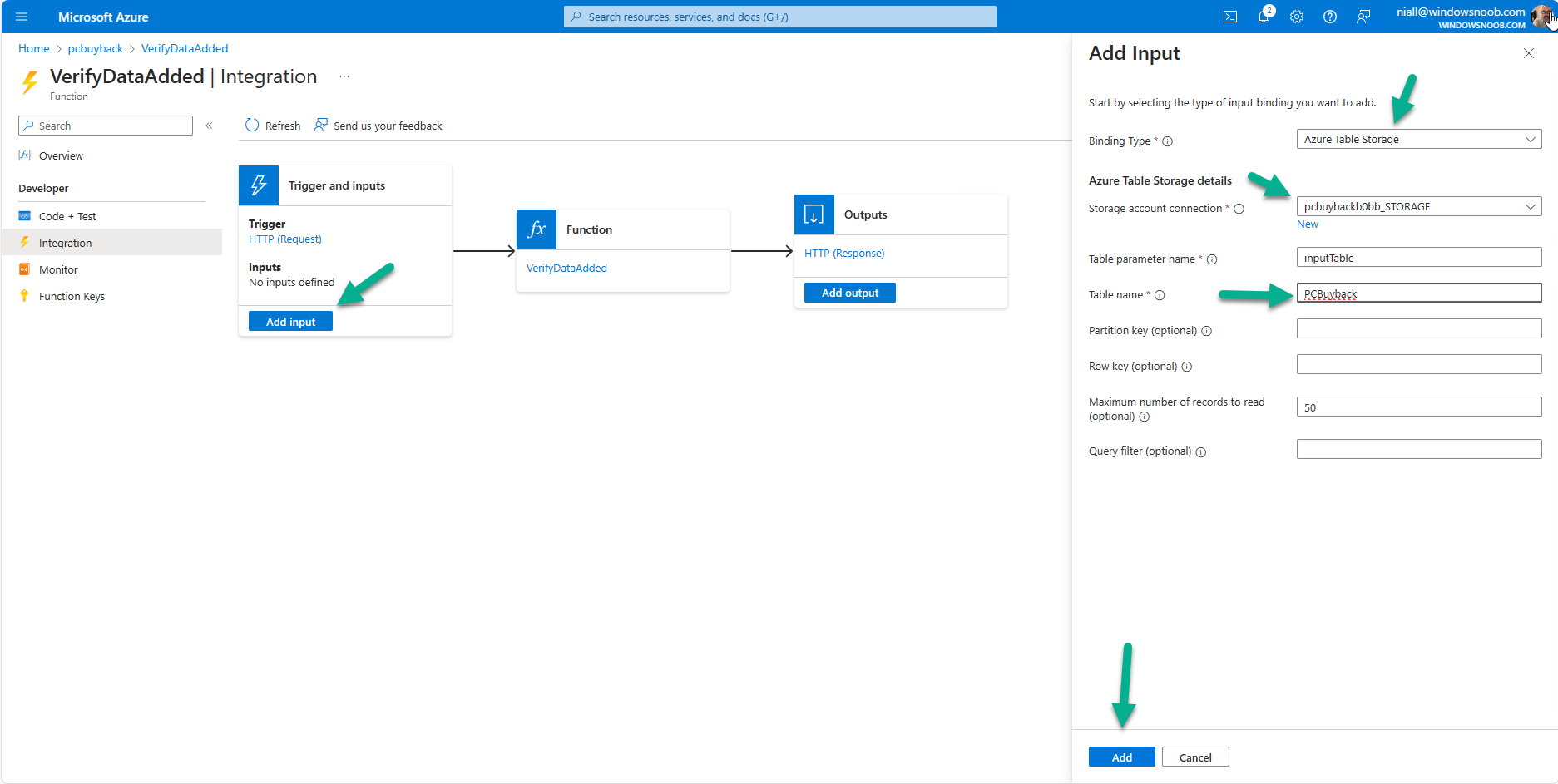Click the Trigger and inputs lightning icon
The width and height of the screenshot is (1558, 784).
pyautogui.click(x=259, y=185)
